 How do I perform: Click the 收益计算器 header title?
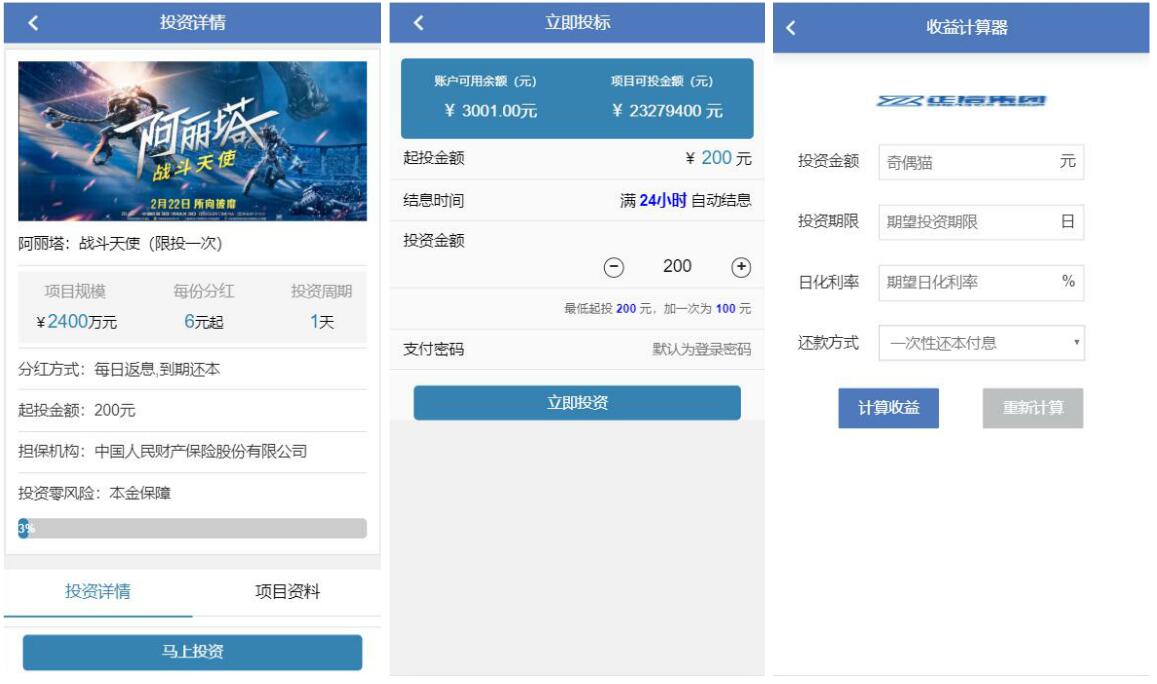click(x=967, y=27)
